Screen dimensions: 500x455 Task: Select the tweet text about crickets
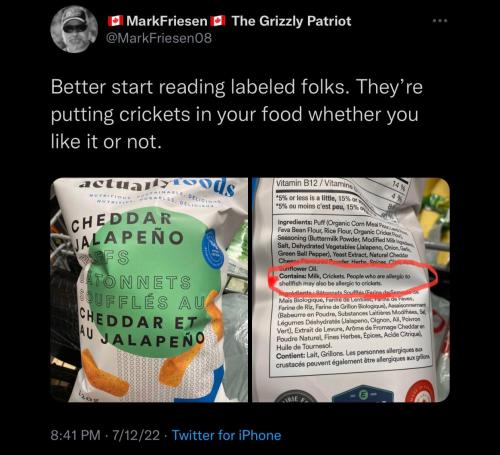[x=237, y=114]
